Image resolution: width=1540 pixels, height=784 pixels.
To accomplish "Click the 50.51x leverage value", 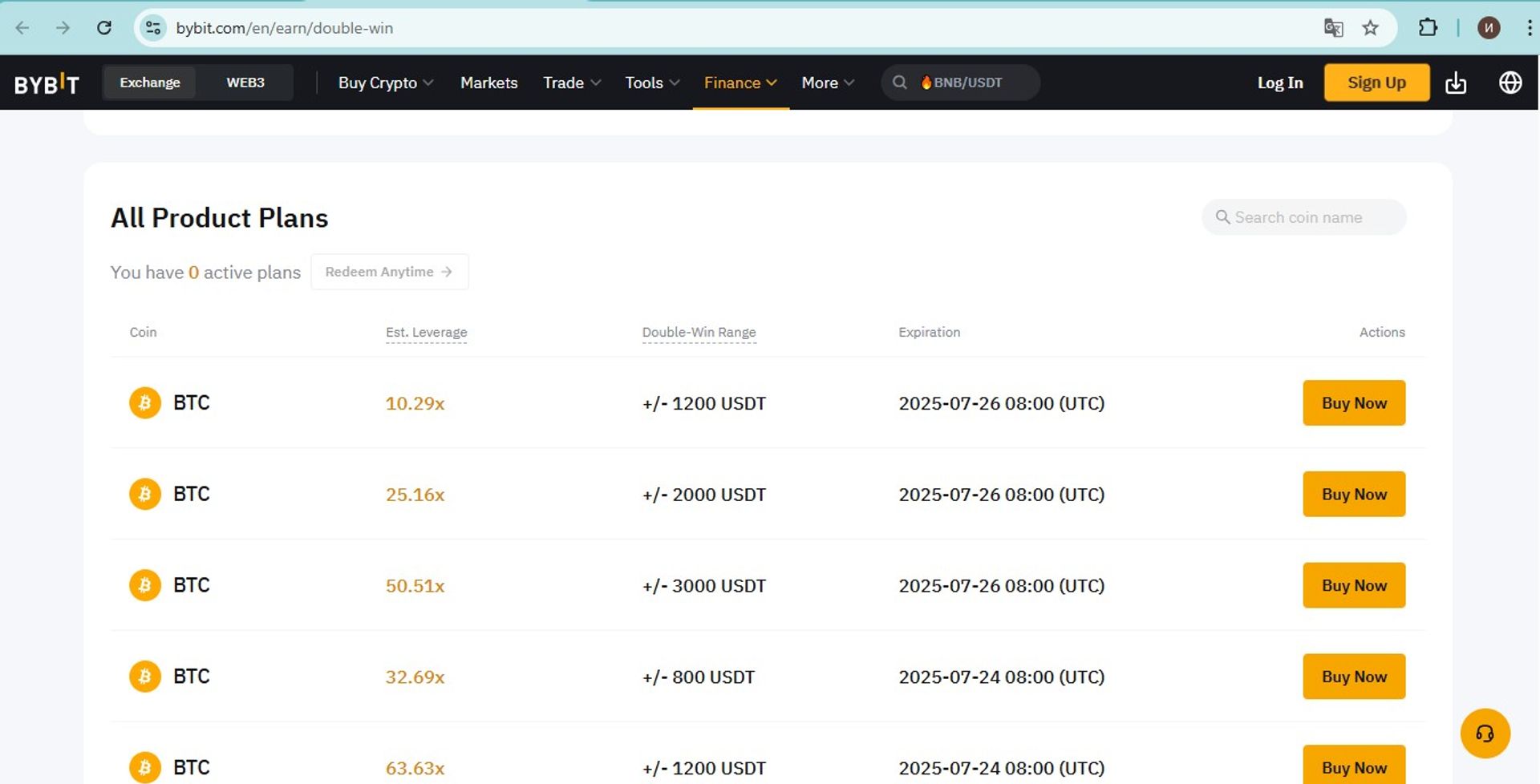I will tap(415, 586).
